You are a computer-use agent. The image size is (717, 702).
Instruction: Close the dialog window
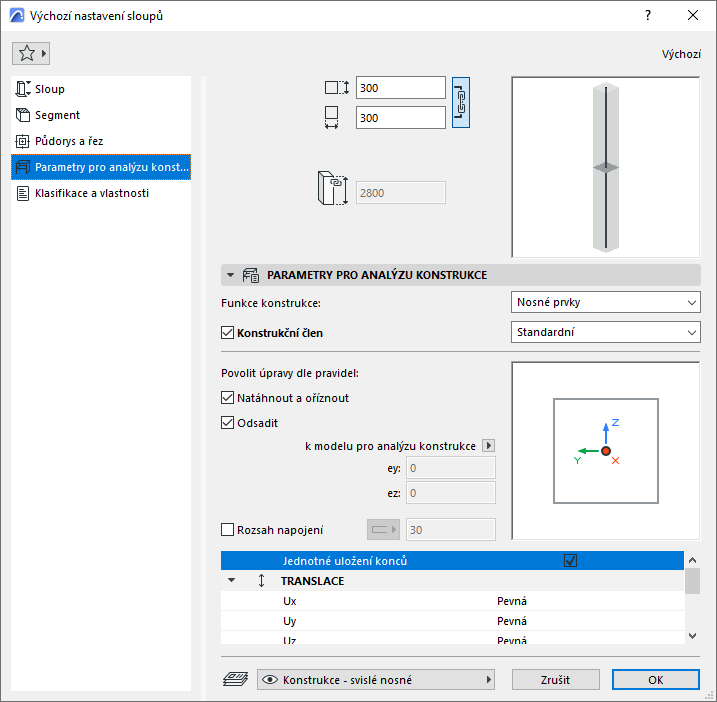point(693,16)
